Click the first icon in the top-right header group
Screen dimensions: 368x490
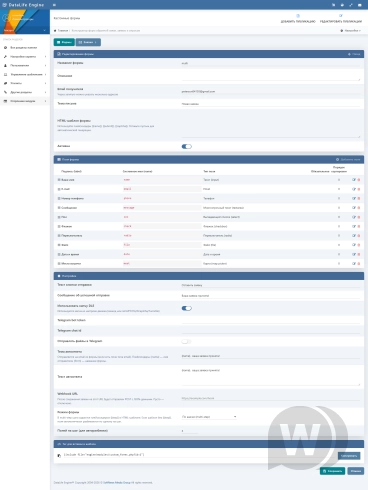(333, 5)
